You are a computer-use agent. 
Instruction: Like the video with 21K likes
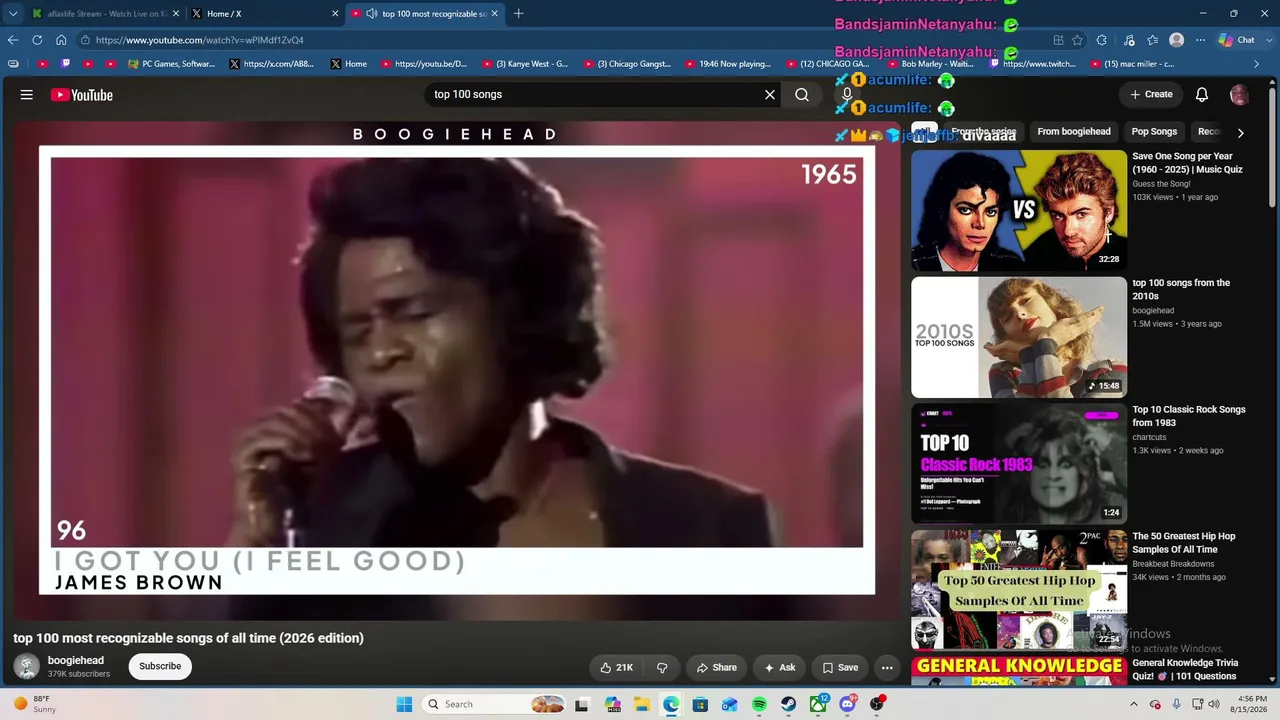pos(616,667)
